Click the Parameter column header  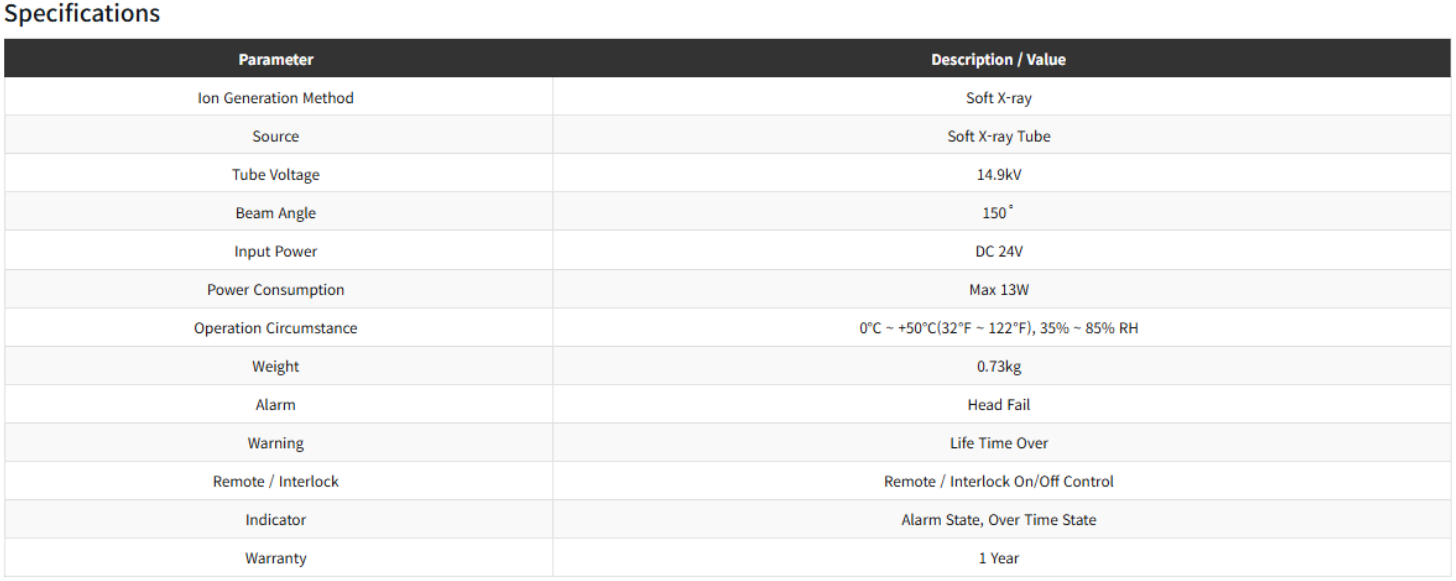click(x=276, y=60)
